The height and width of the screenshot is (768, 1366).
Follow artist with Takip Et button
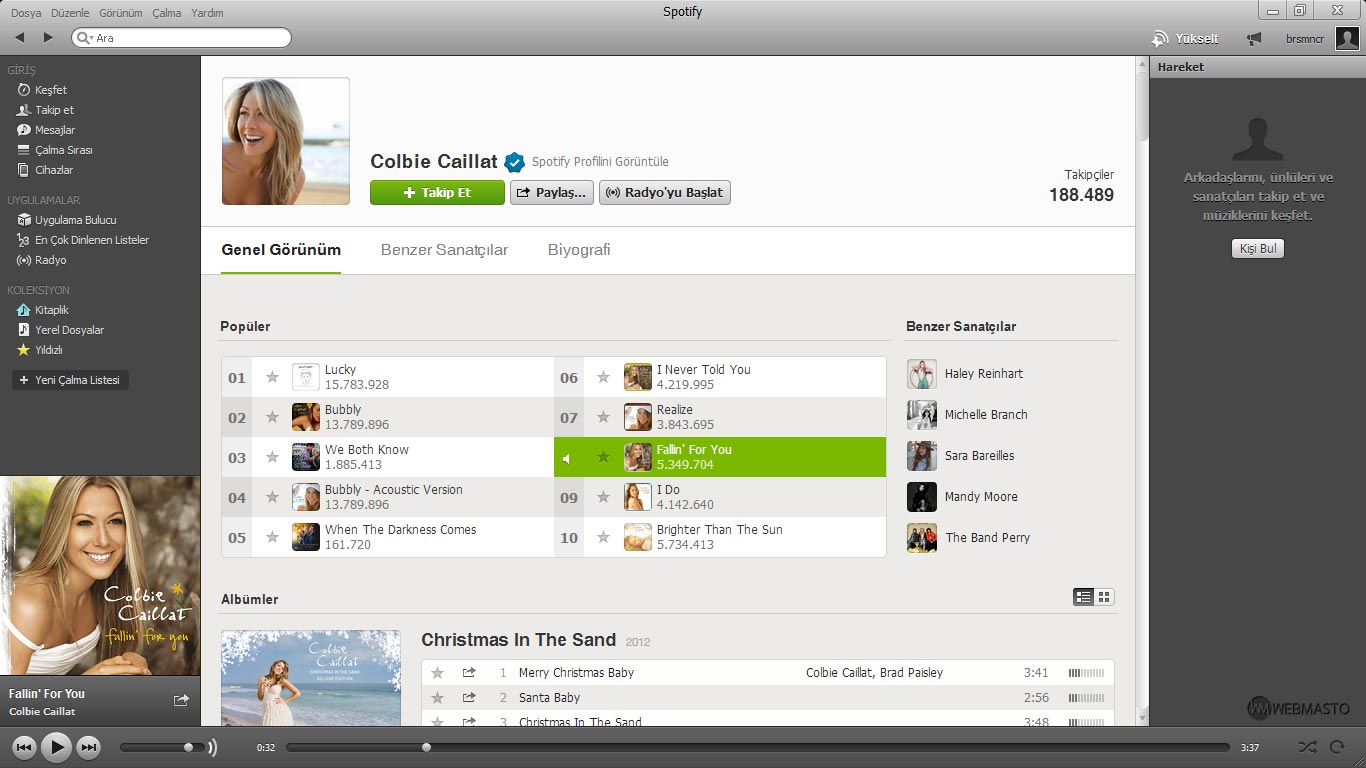(437, 192)
